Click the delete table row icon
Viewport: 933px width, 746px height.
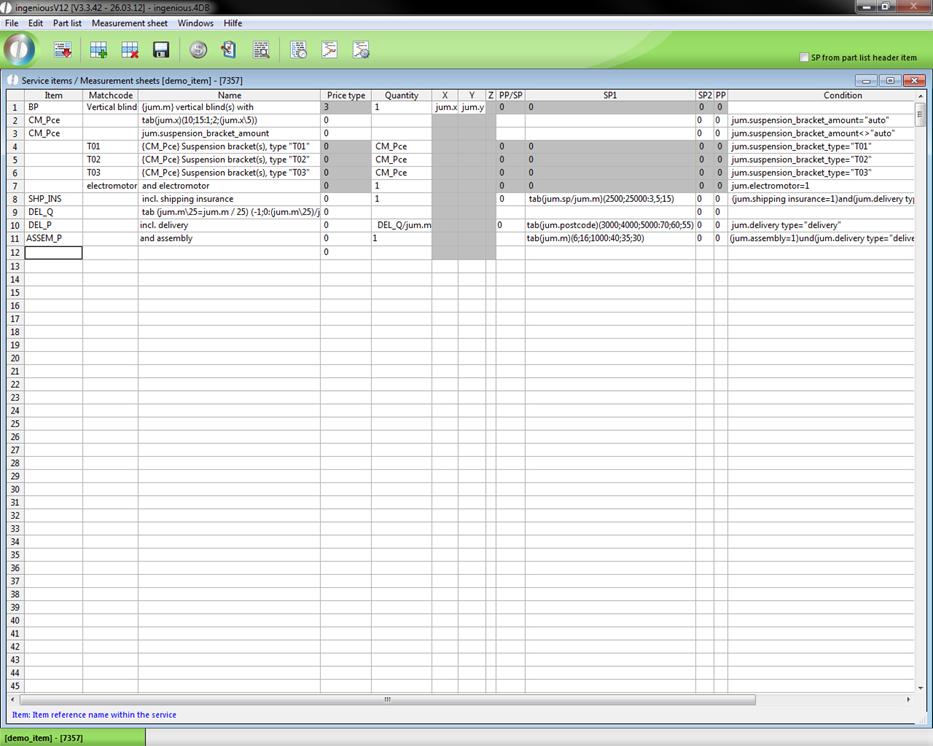click(129, 50)
